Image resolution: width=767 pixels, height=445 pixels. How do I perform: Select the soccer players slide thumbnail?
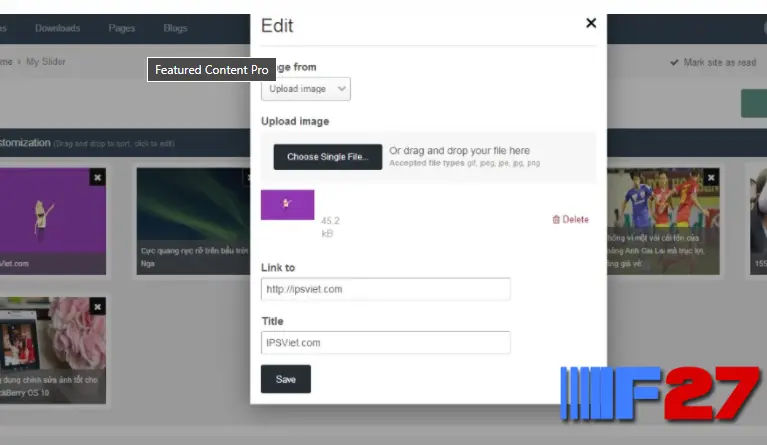(660, 210)
